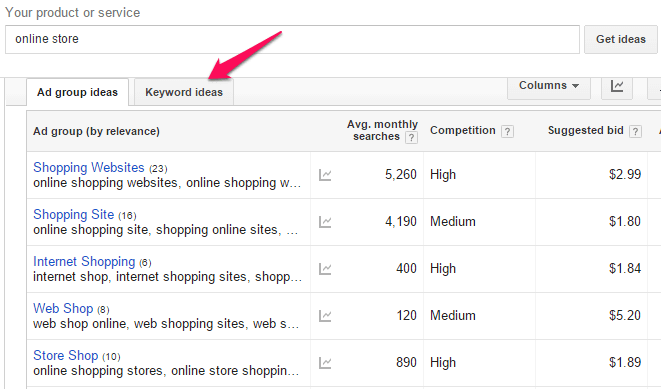Open trend chart for Store Shop row
This screenshot has width=661, height=389.
325,363
